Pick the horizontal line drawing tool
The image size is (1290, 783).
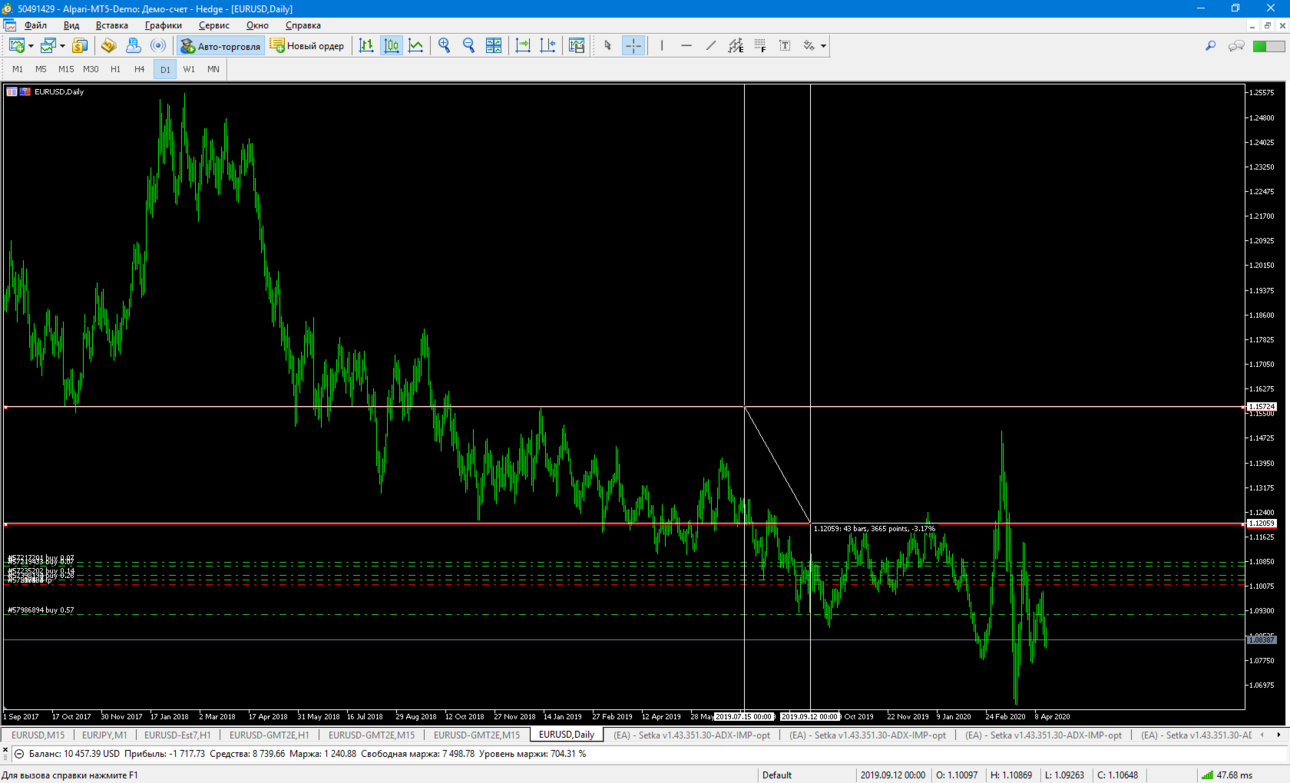[x=686, y=46]
